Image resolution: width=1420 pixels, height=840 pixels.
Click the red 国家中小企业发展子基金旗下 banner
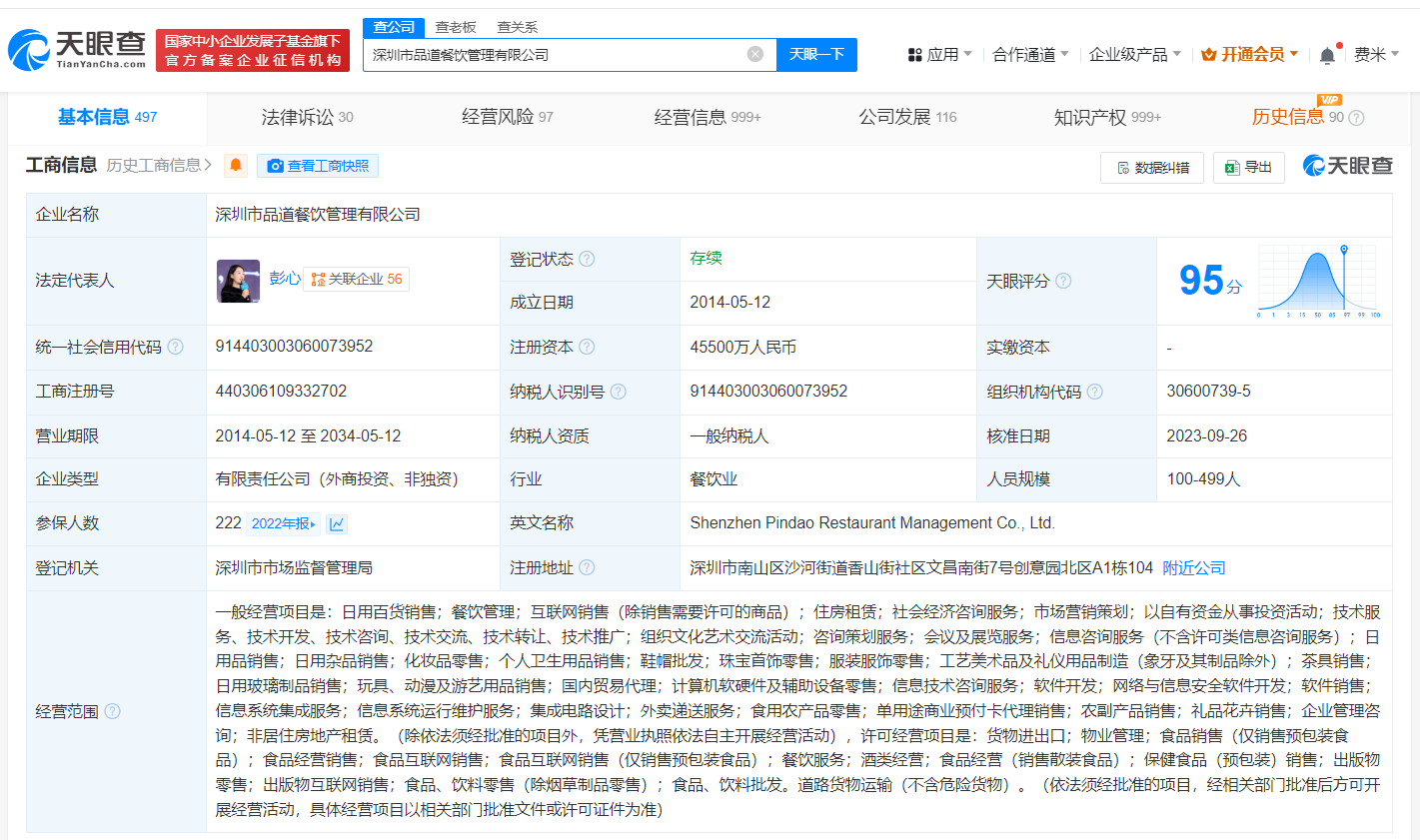tap(253, 50)
